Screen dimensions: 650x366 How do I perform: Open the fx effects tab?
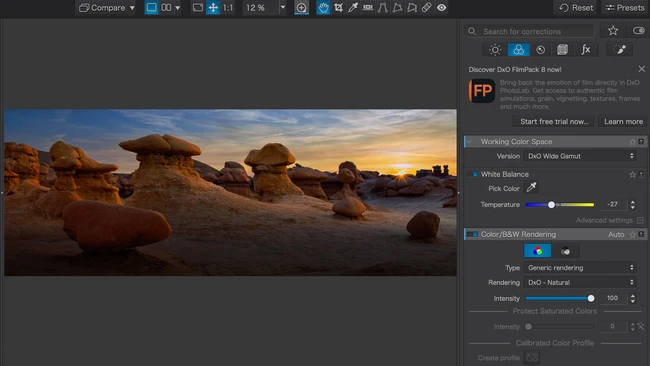click(x=585, y=50)
